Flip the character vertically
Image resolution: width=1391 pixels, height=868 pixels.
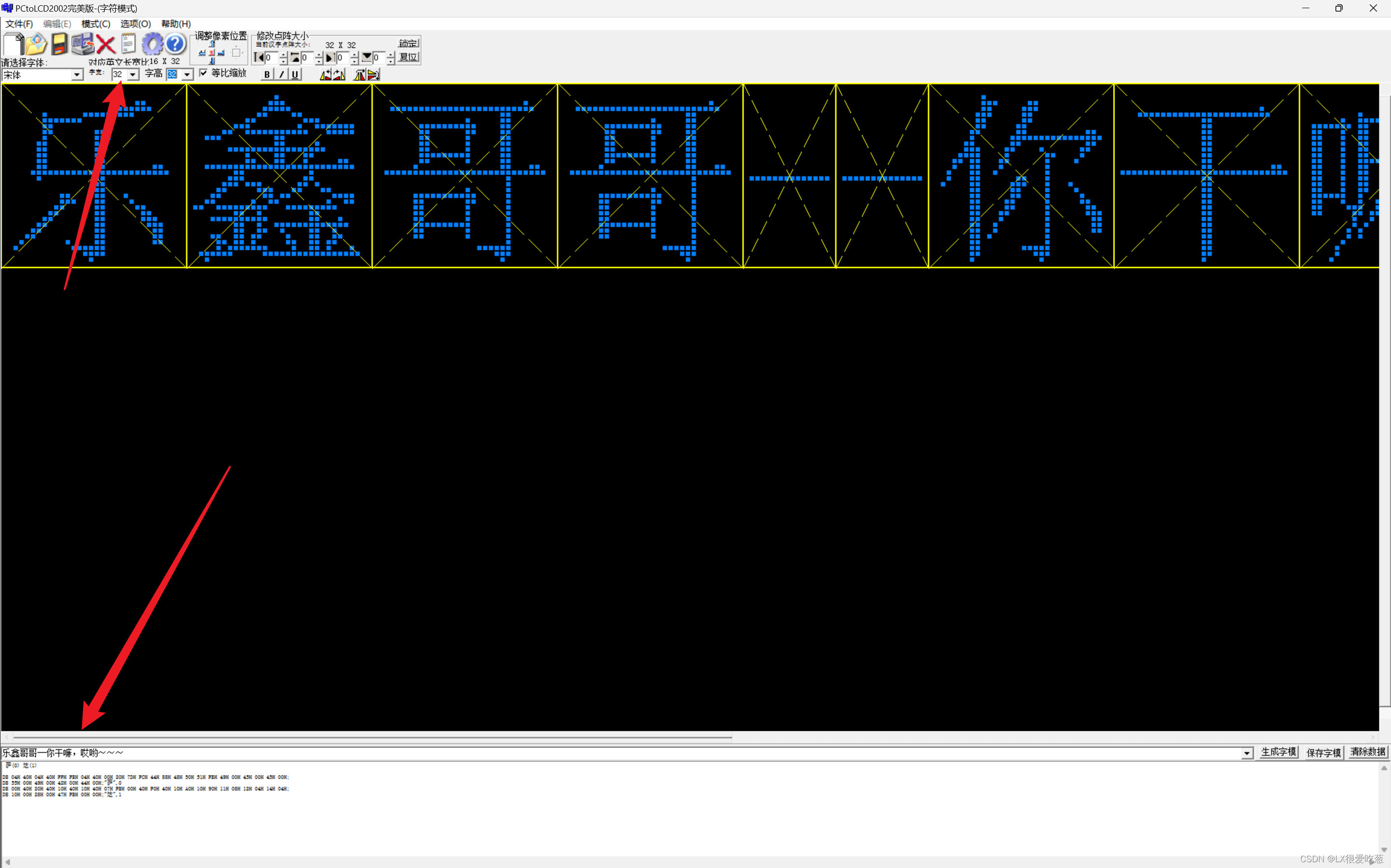click(x=374, y=74)
